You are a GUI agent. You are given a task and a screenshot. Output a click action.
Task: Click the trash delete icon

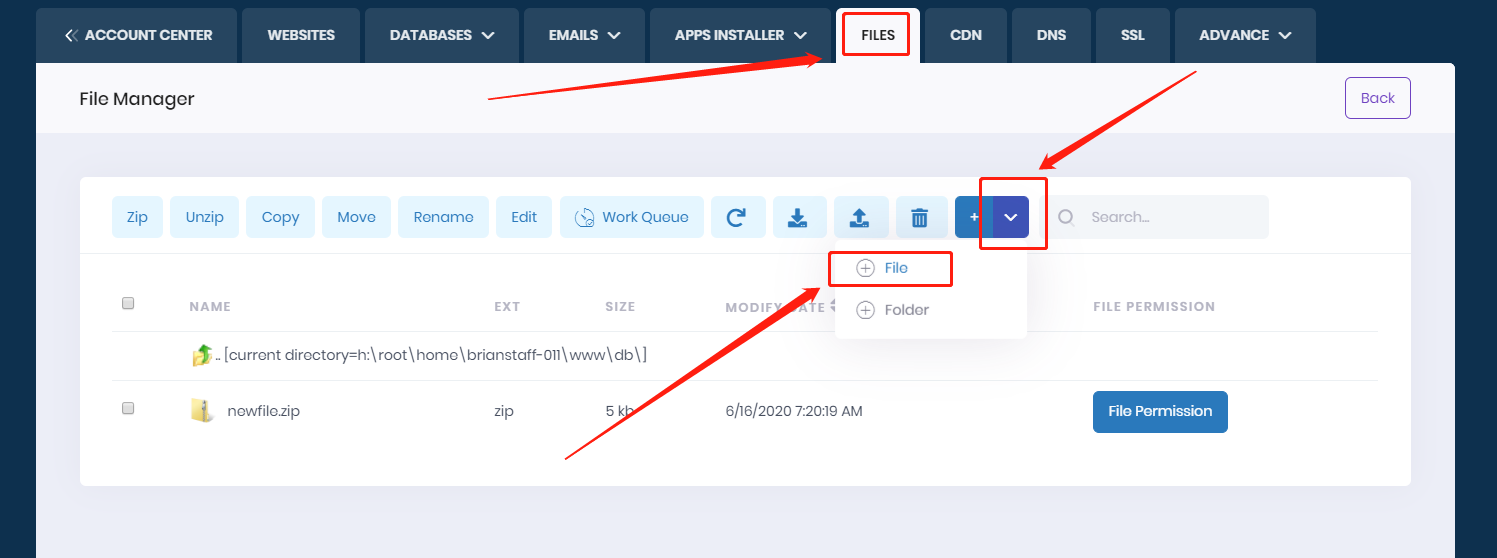coord(920,217)
